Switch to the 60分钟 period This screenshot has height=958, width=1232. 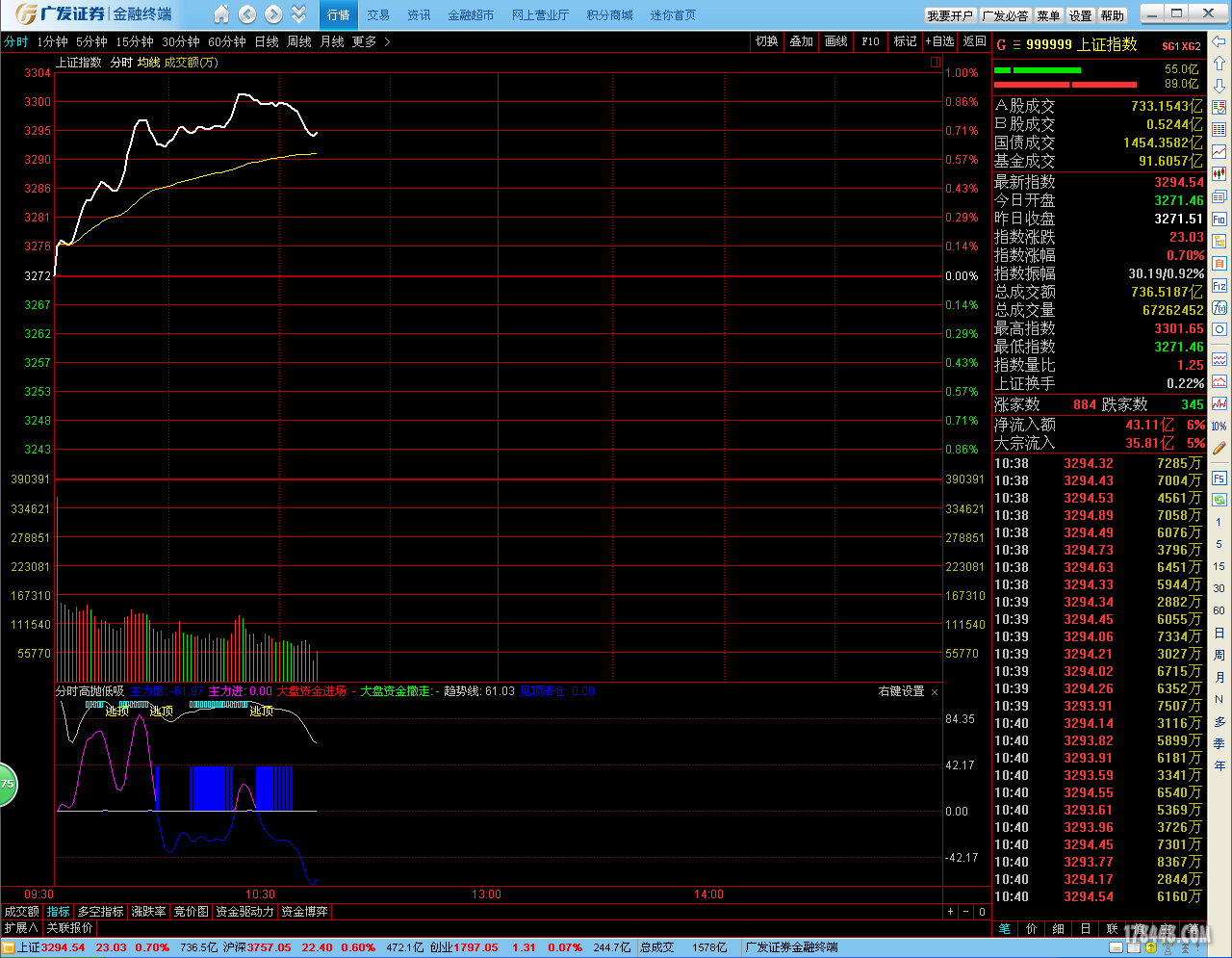pyautogui.click(x=227, y=41)
